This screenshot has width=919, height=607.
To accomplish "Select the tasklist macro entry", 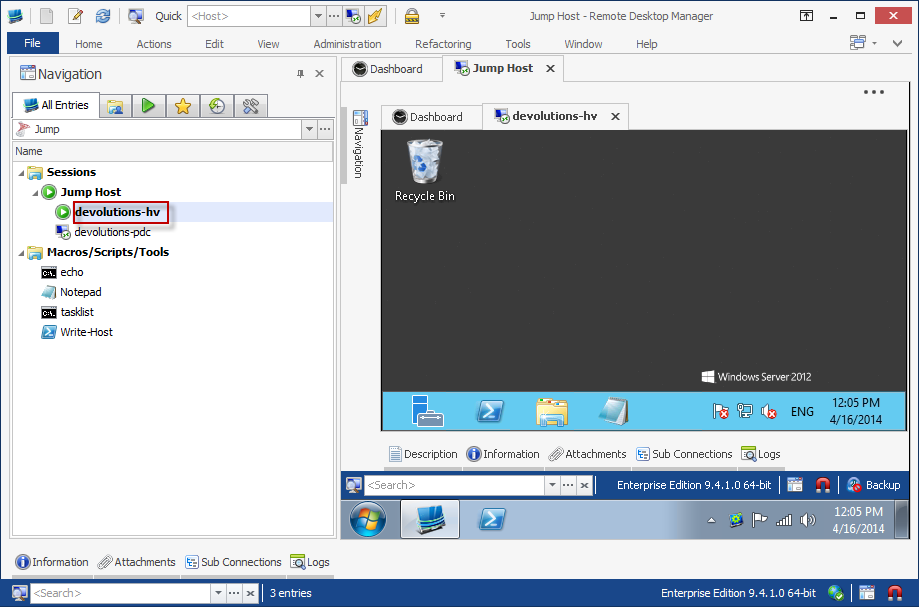I will [x=77, y=312].
